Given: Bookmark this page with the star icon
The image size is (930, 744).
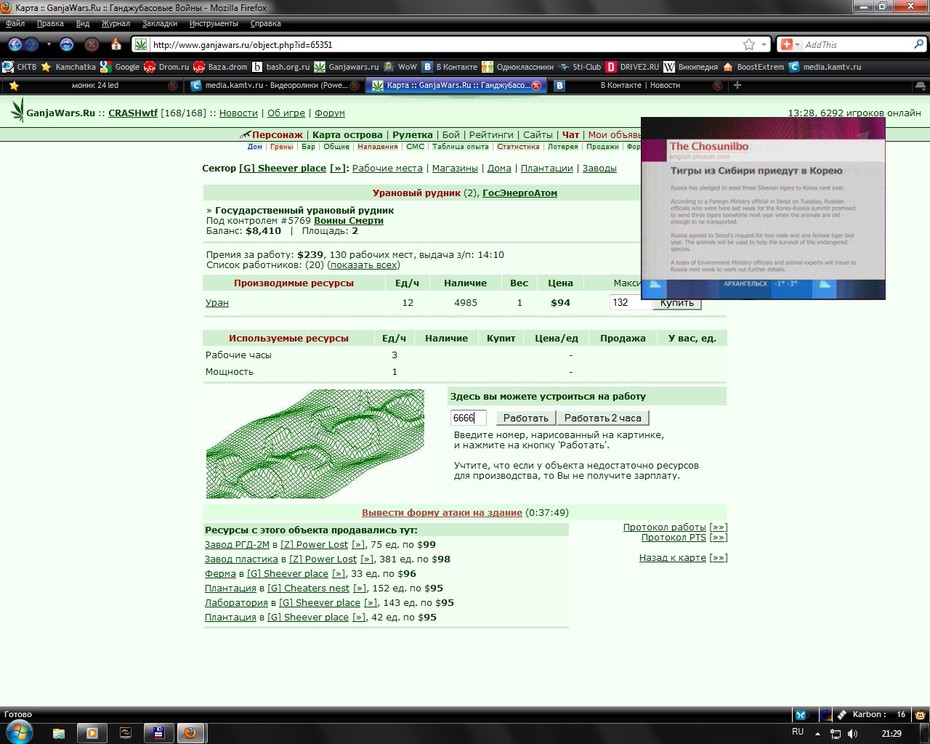Looking at the screenshot, I should [749, 44].
